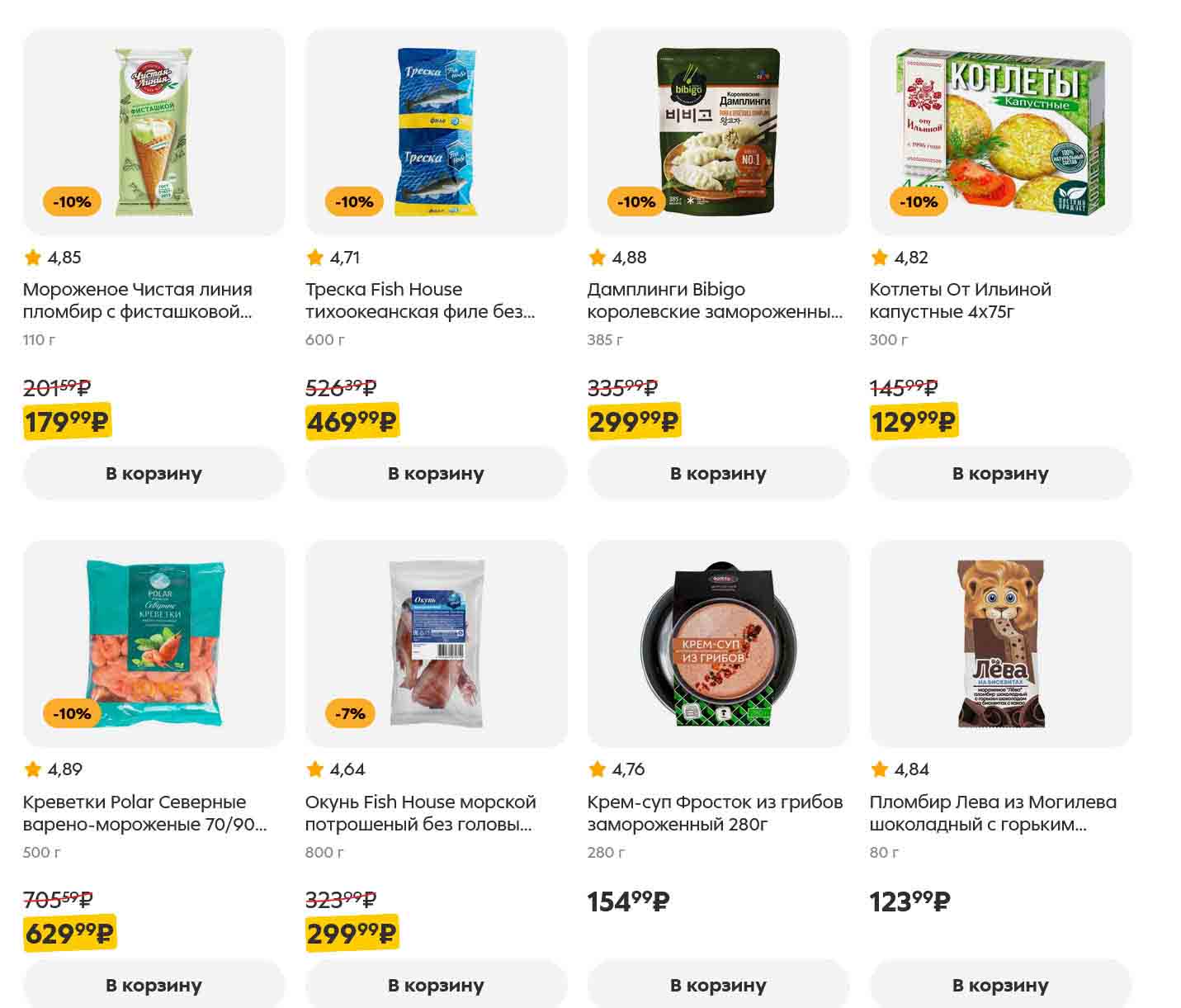This screenshot has width=1181, height=1008.
Task: Open the Дамплинги Bibigo королевские title link
Action: (714, 301)
